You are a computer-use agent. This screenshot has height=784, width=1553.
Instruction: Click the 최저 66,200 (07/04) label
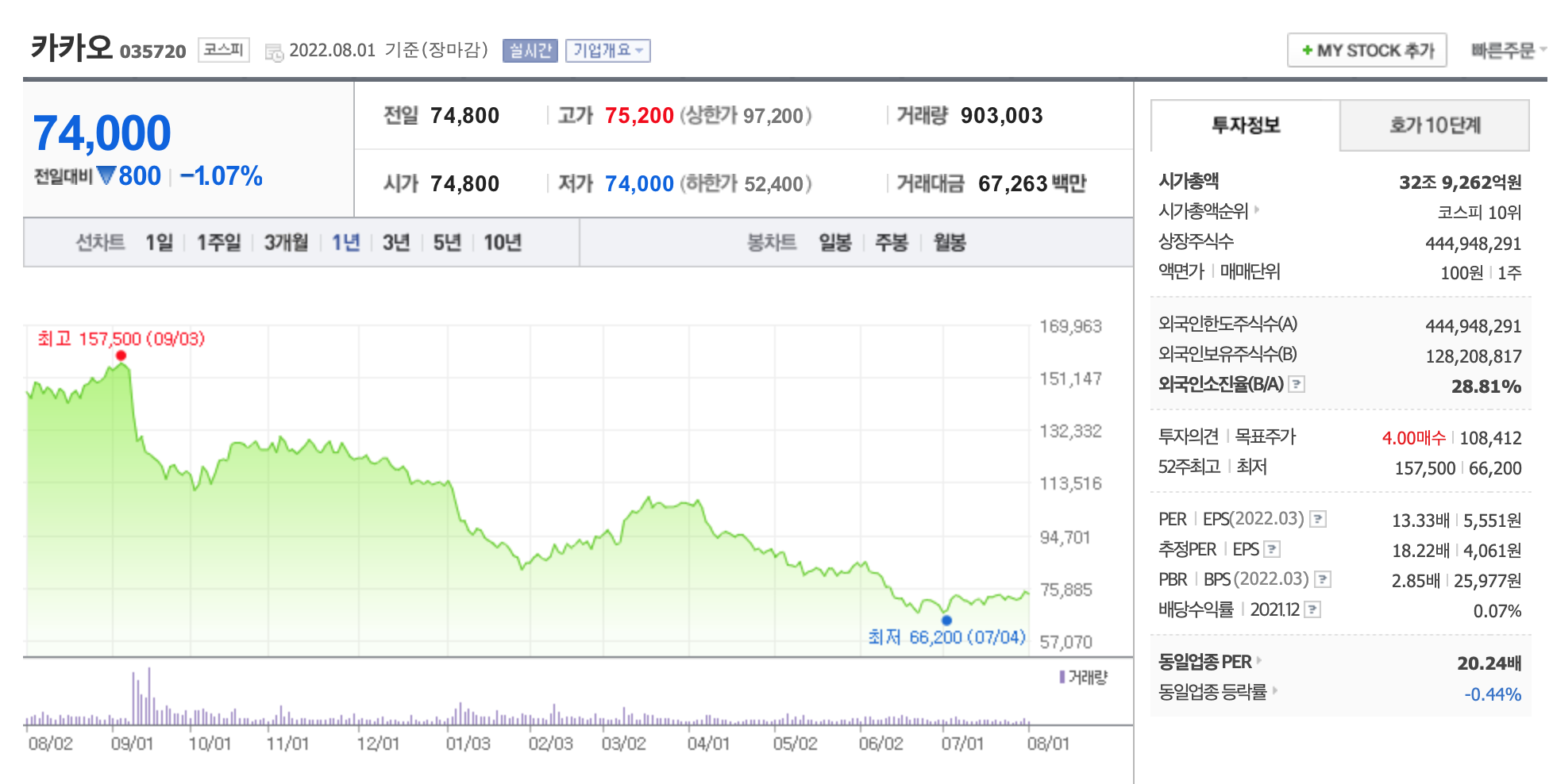pyautogui.click(x=946, y=637)
